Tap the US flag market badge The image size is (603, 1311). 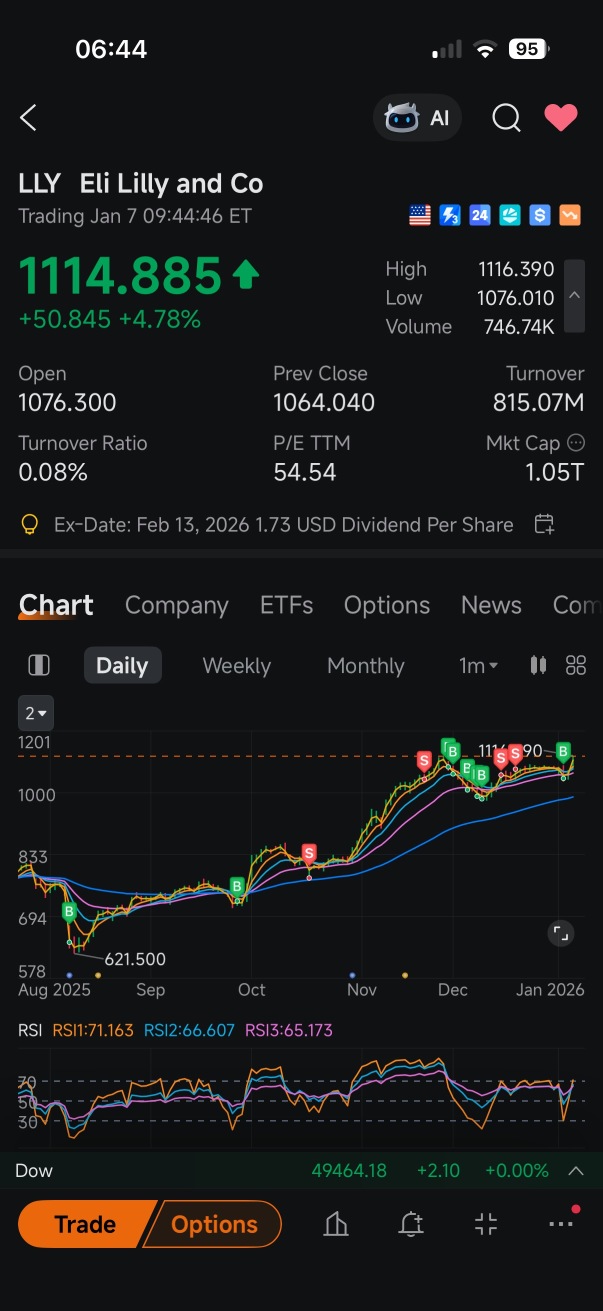coord(420,215)
